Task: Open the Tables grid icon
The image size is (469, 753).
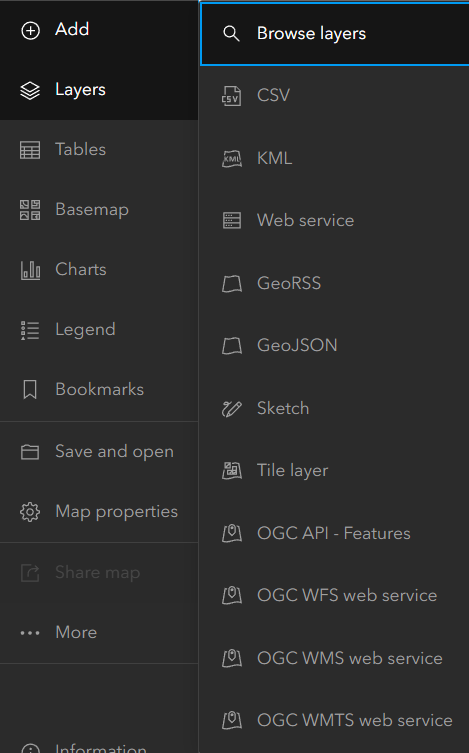Action: pyautogui.click(x=30, y=150)
